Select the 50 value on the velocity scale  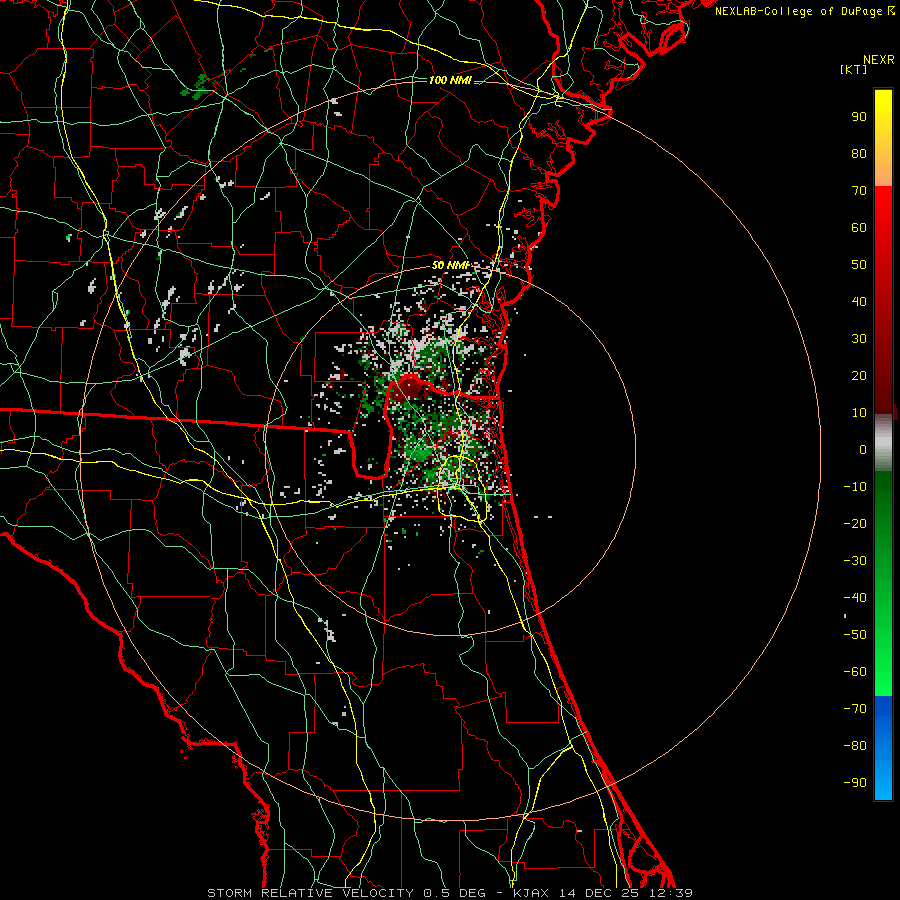pyautogui.click(x=859, y=265)
